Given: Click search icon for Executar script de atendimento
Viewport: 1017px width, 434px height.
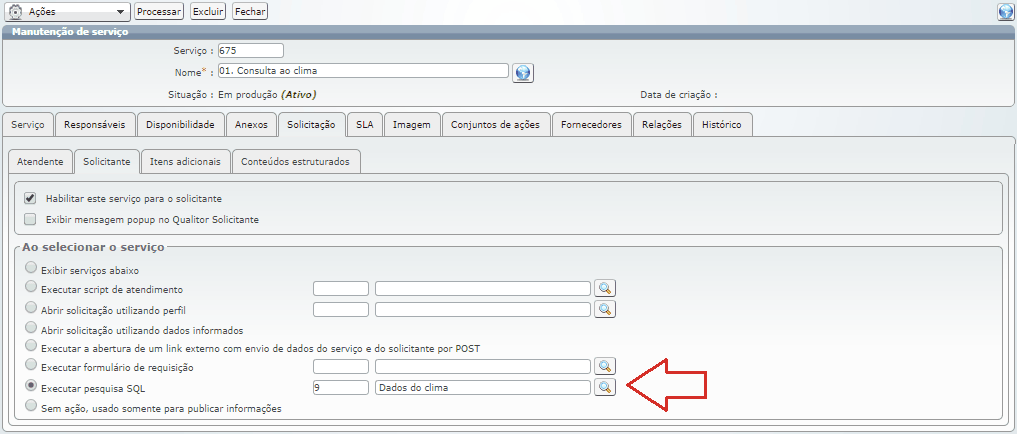Looking at the screenshot, I should click(604, 288).
